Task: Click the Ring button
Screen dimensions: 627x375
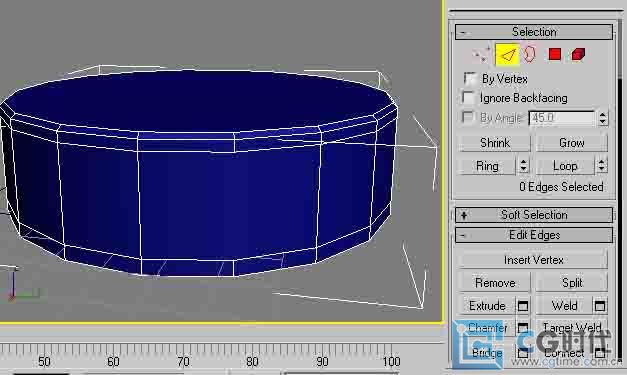Action: (x=487, y=166)
